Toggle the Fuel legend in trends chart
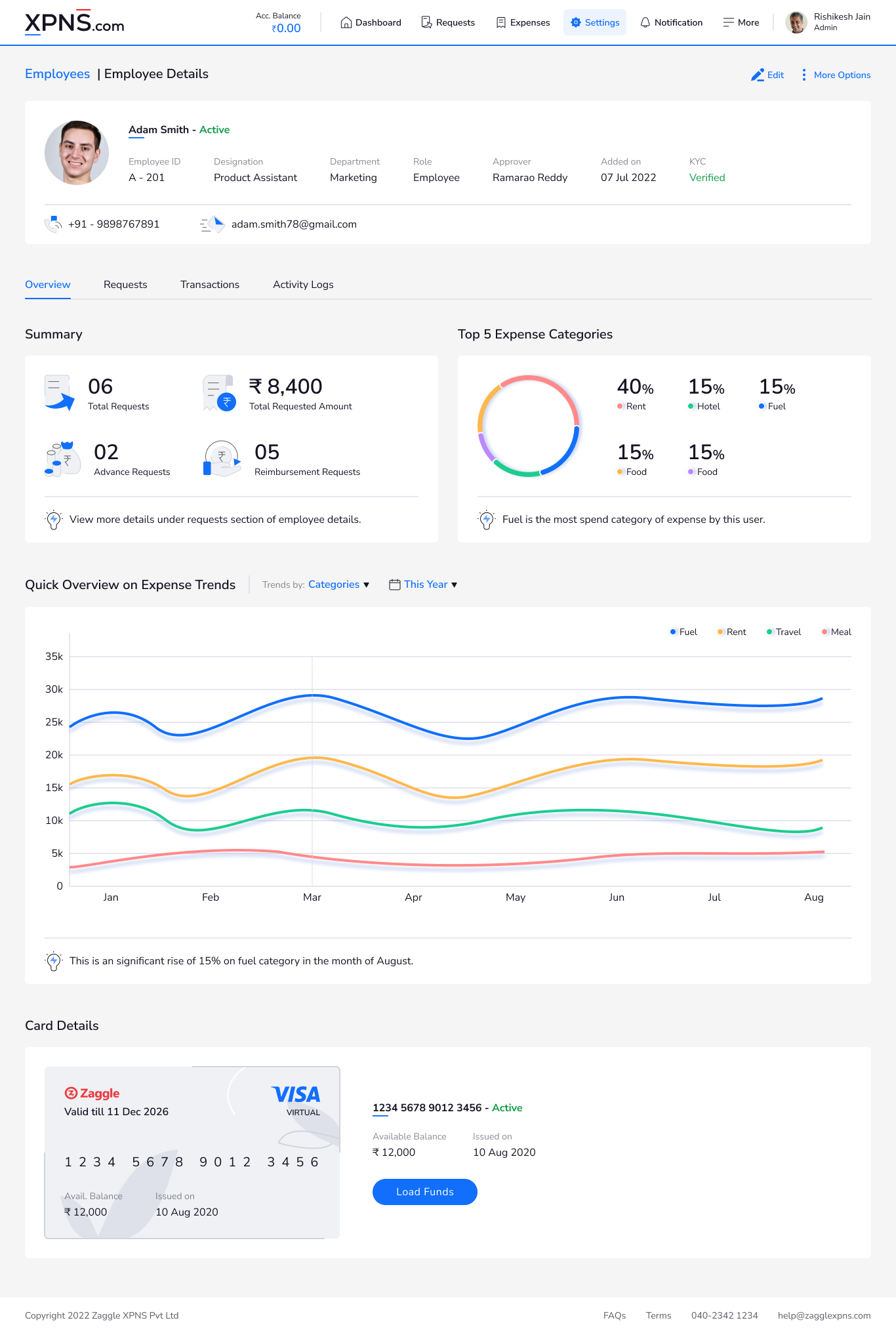Screen dimensions: 896x1333 (683, 632)
